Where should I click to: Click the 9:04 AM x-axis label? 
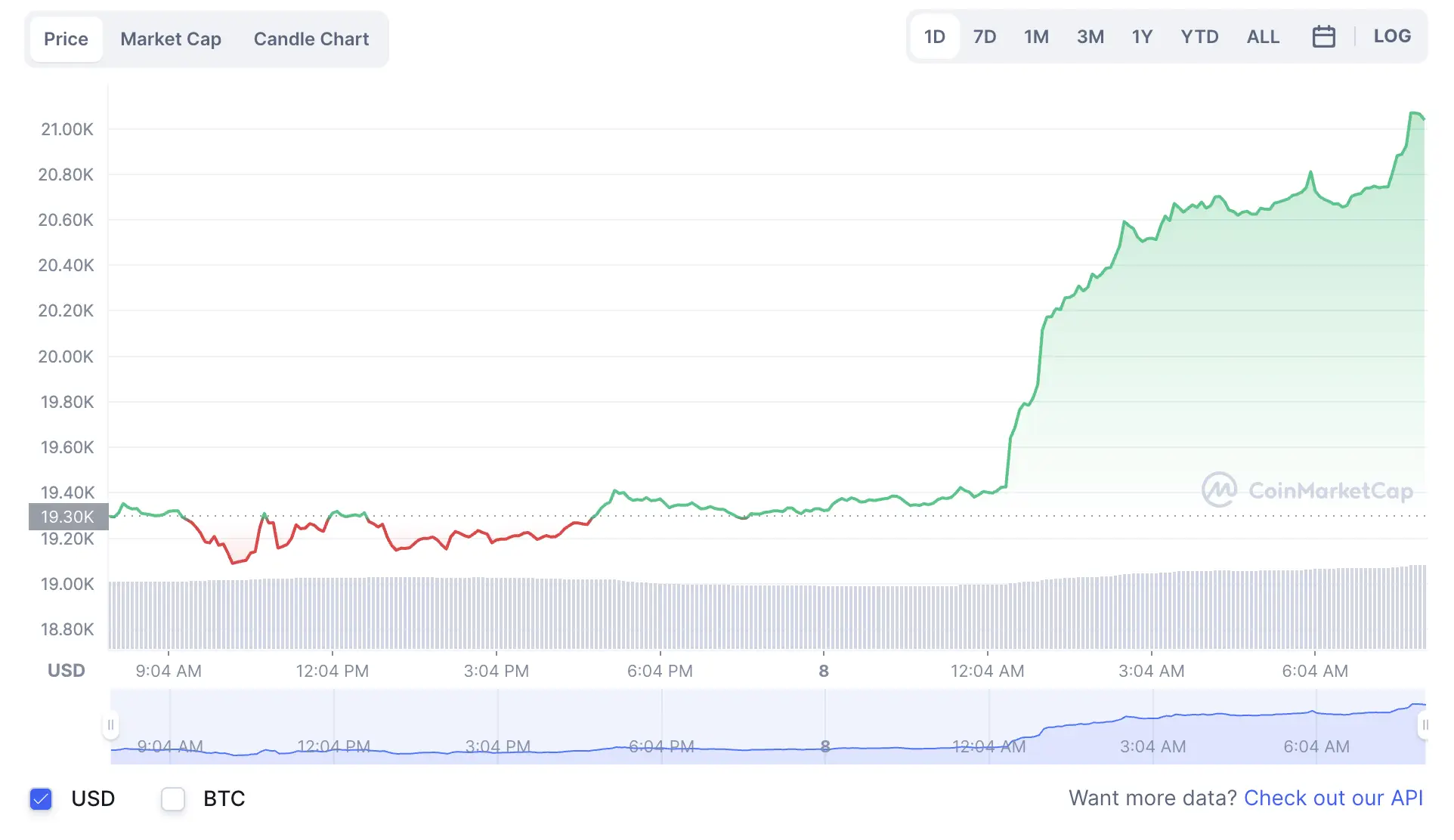[168, 671]
